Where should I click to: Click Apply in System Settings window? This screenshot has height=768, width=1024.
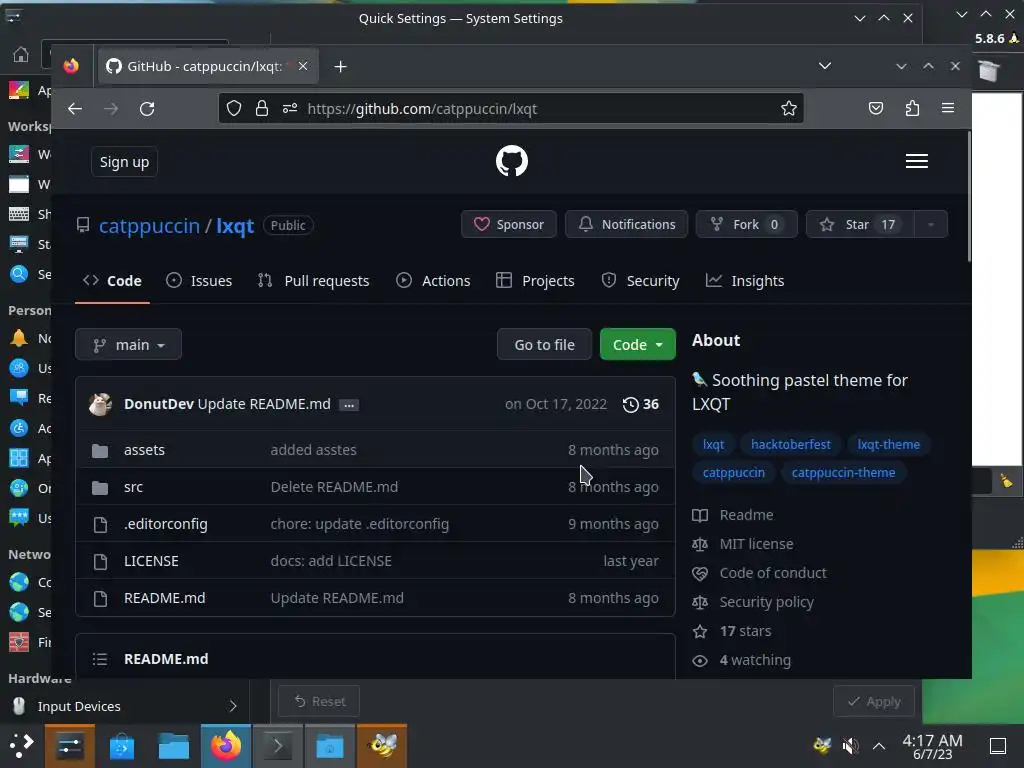[873, 701]
